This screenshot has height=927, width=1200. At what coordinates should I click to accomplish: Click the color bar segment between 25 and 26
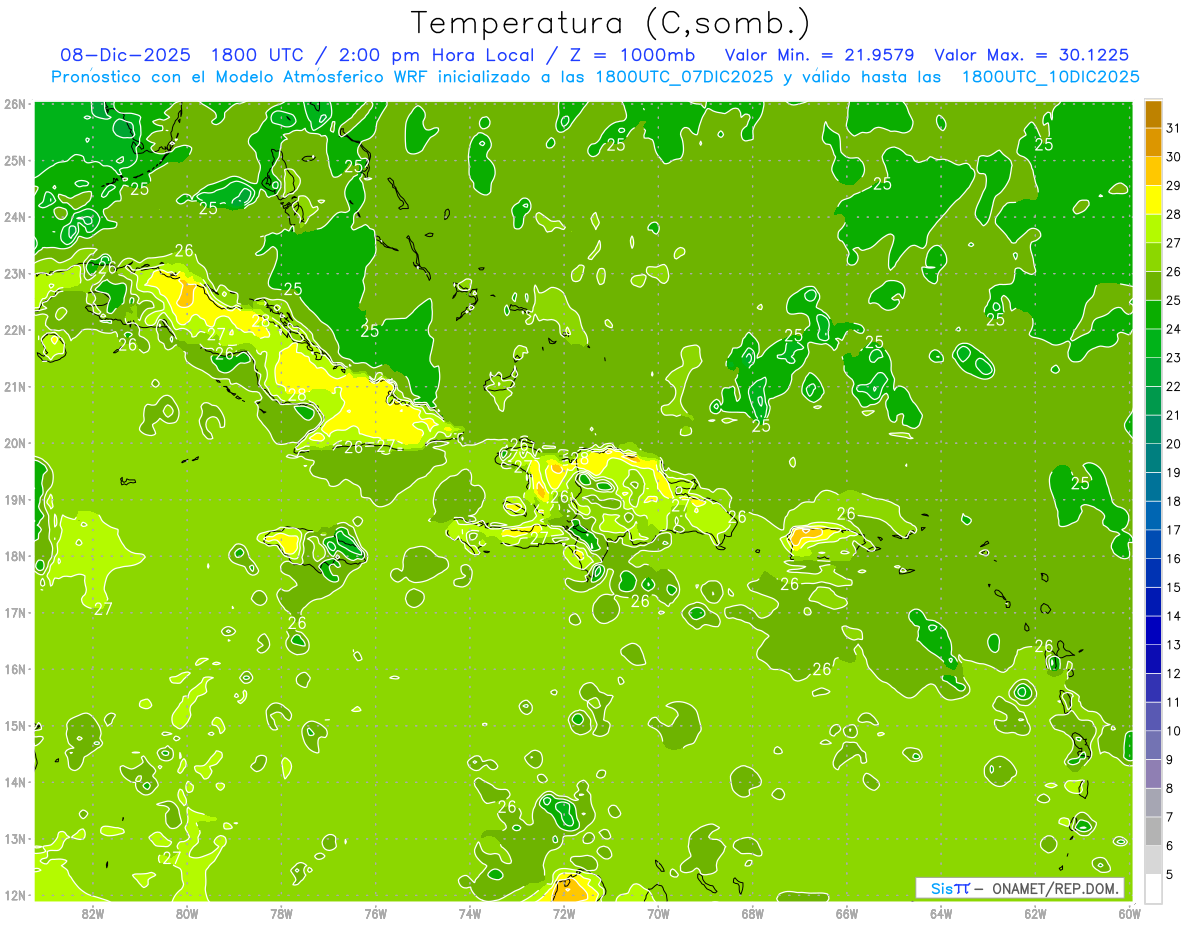pos(1152,286)
